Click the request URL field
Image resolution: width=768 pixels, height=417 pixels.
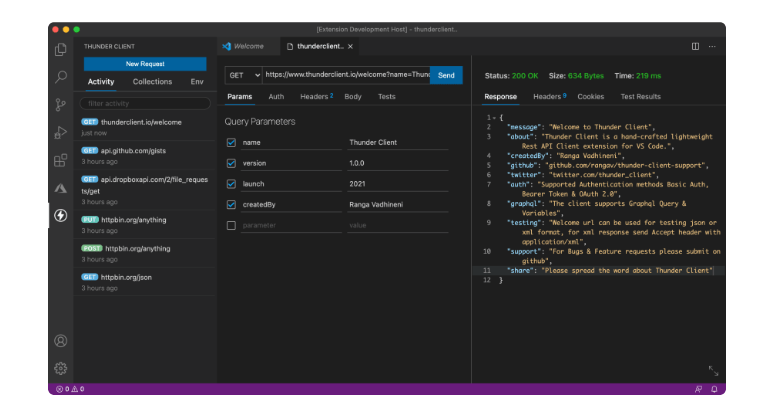pyautogui.click(x=346, y=75)
